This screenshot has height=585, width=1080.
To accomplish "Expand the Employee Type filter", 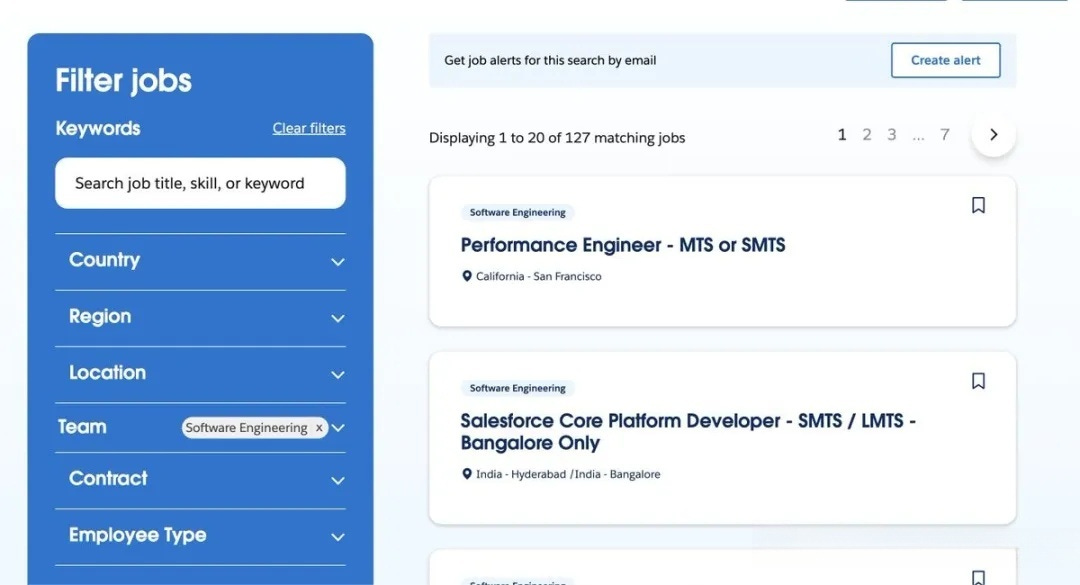I will coord(200,536).
